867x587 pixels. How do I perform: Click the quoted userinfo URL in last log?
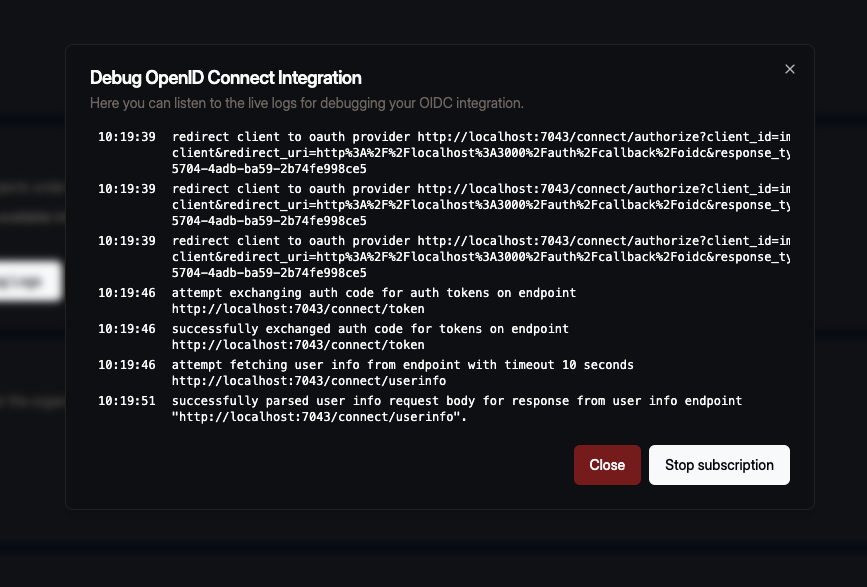(320, 417)
